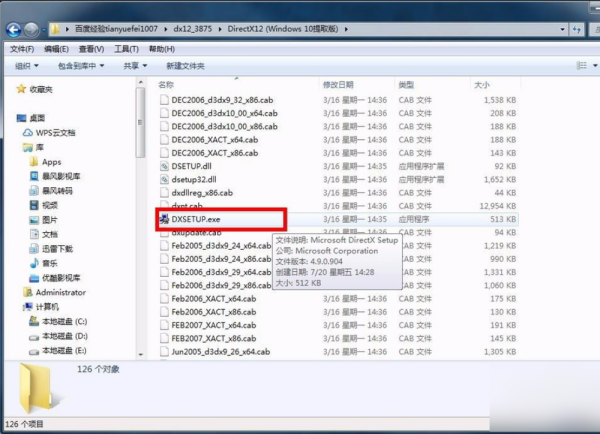Click the Back navigation arrow button
The width and height of the screenshot is (600, 434).
14,29
